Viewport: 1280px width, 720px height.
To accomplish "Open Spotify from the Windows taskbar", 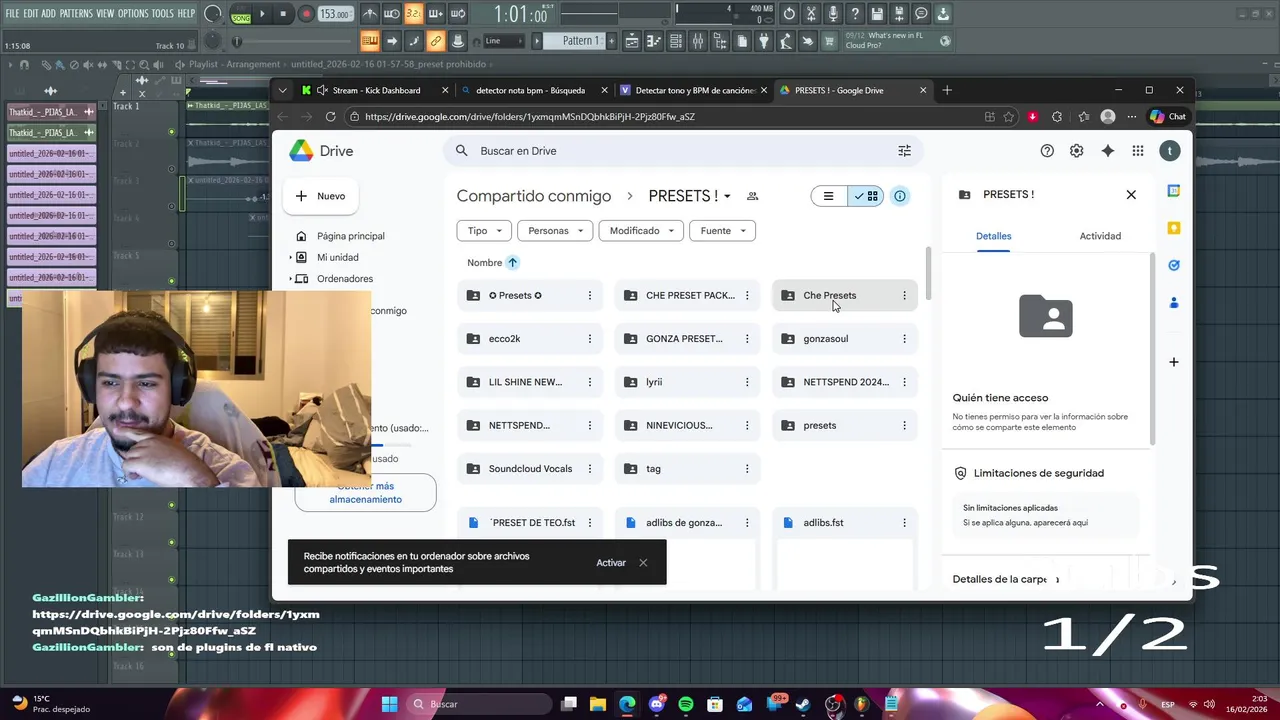I will point(685,704).
